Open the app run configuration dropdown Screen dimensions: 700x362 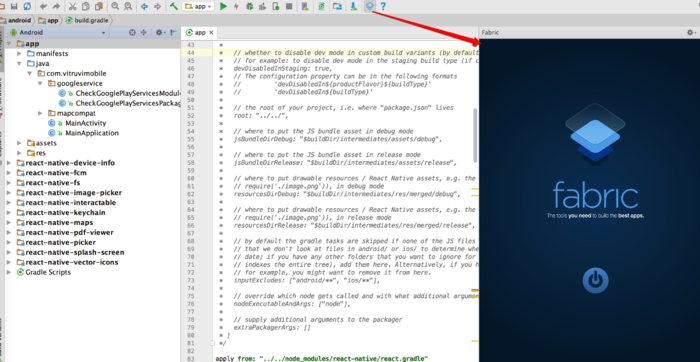[x=198, y=6]
